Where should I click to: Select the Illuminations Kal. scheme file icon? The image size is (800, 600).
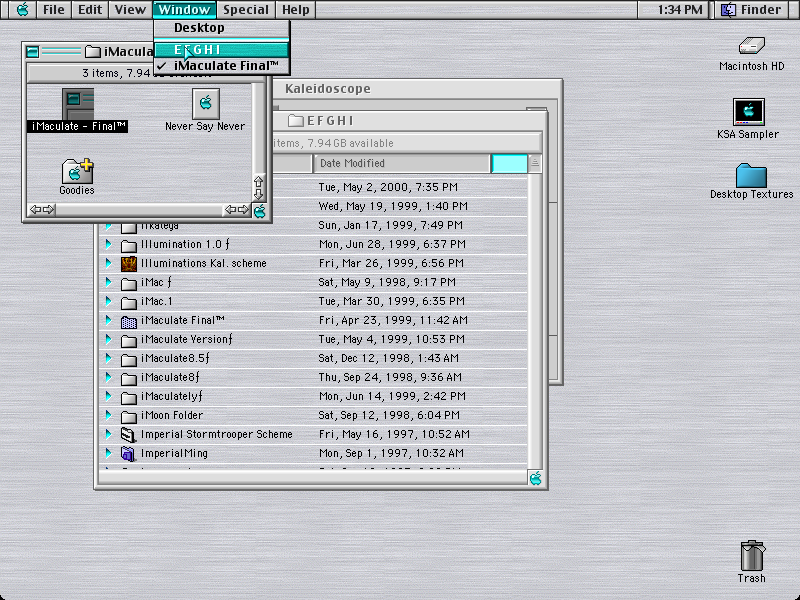pyautogui.click(x=129, y=263)
